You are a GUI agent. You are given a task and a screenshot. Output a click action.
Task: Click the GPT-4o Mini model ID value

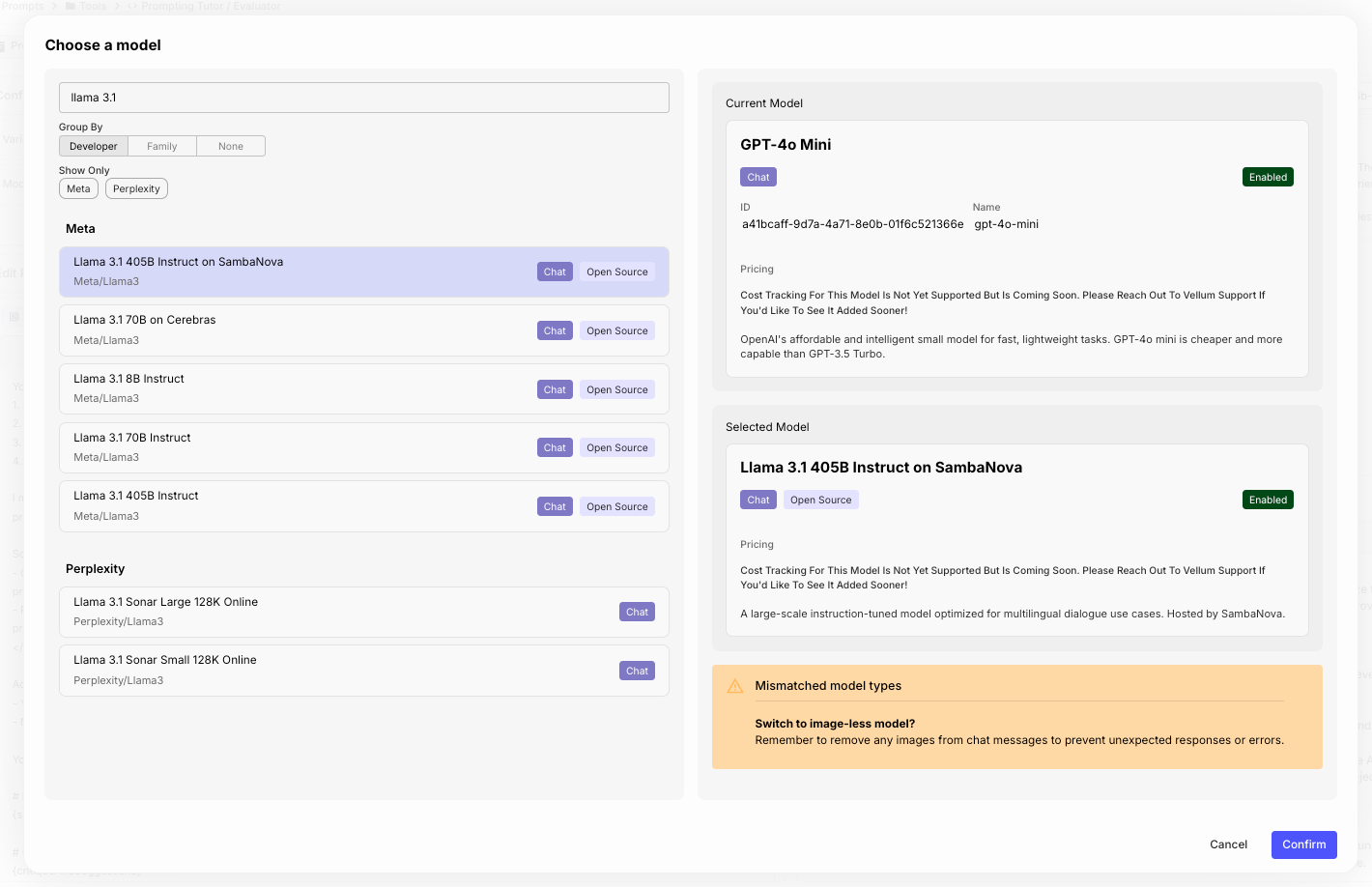(x=853, y=224)
